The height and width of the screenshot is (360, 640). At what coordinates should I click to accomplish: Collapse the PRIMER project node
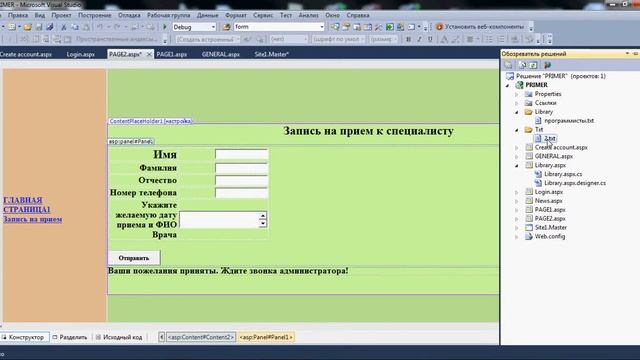508,85
